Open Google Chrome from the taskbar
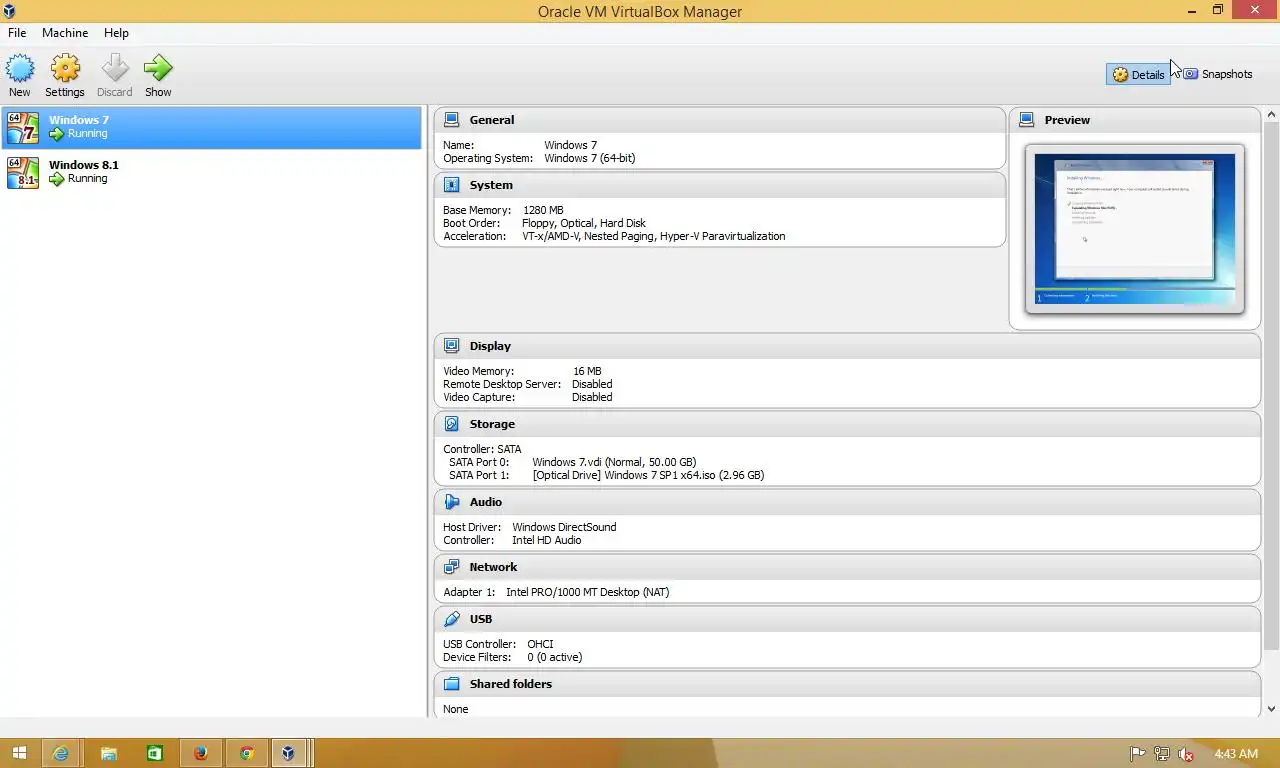The image size is (1280, 768). tap(247, 753)
